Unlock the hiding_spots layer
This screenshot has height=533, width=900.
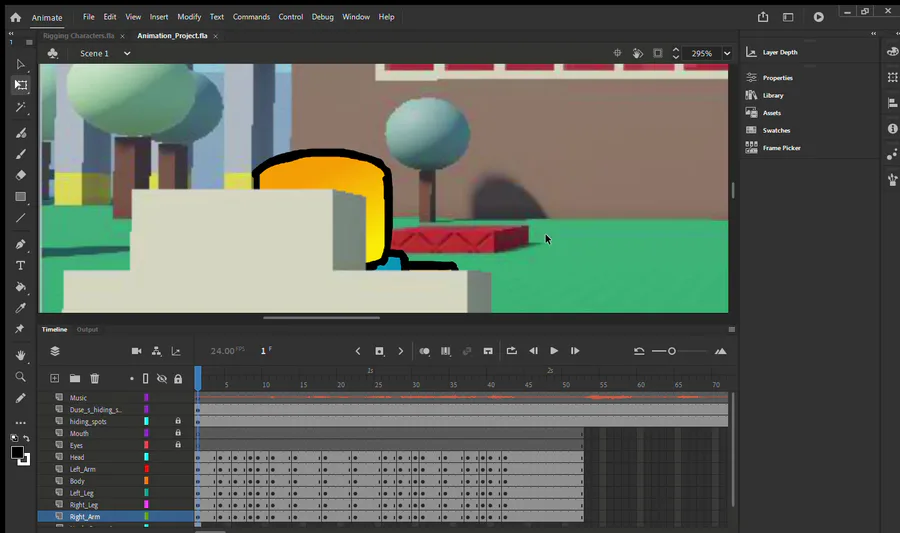coord(178,421)
